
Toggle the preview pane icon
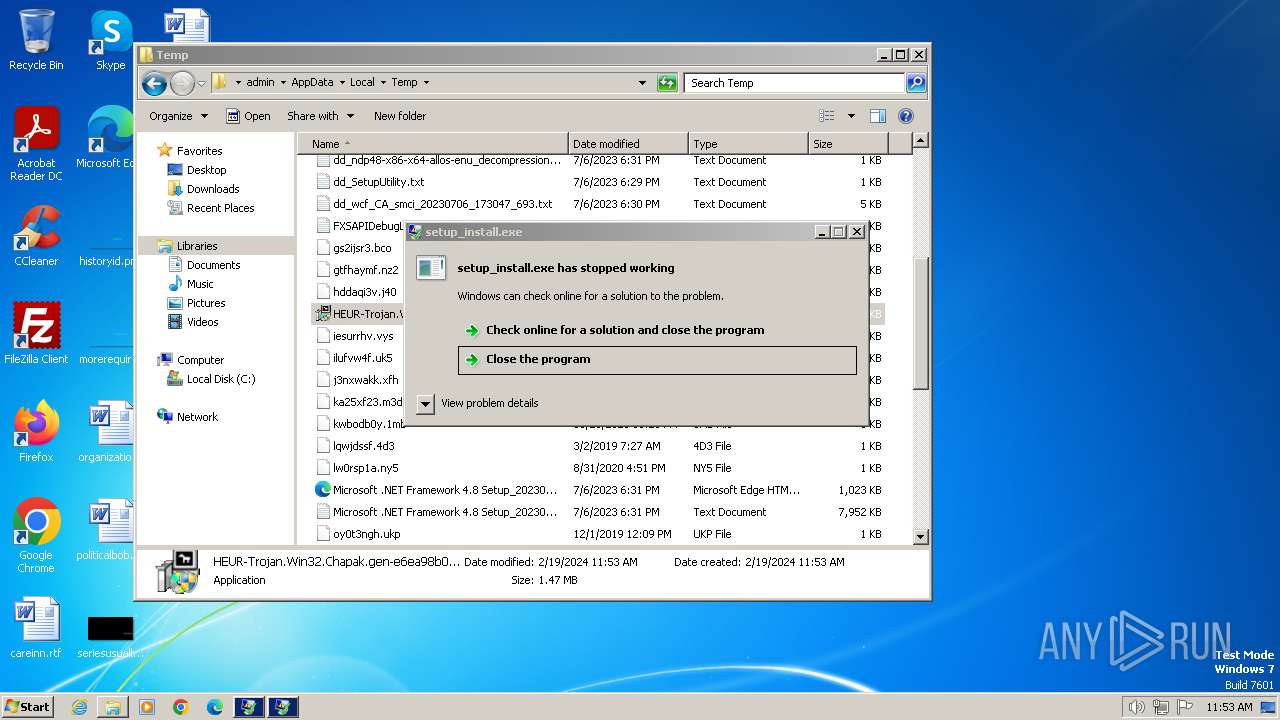877,116
